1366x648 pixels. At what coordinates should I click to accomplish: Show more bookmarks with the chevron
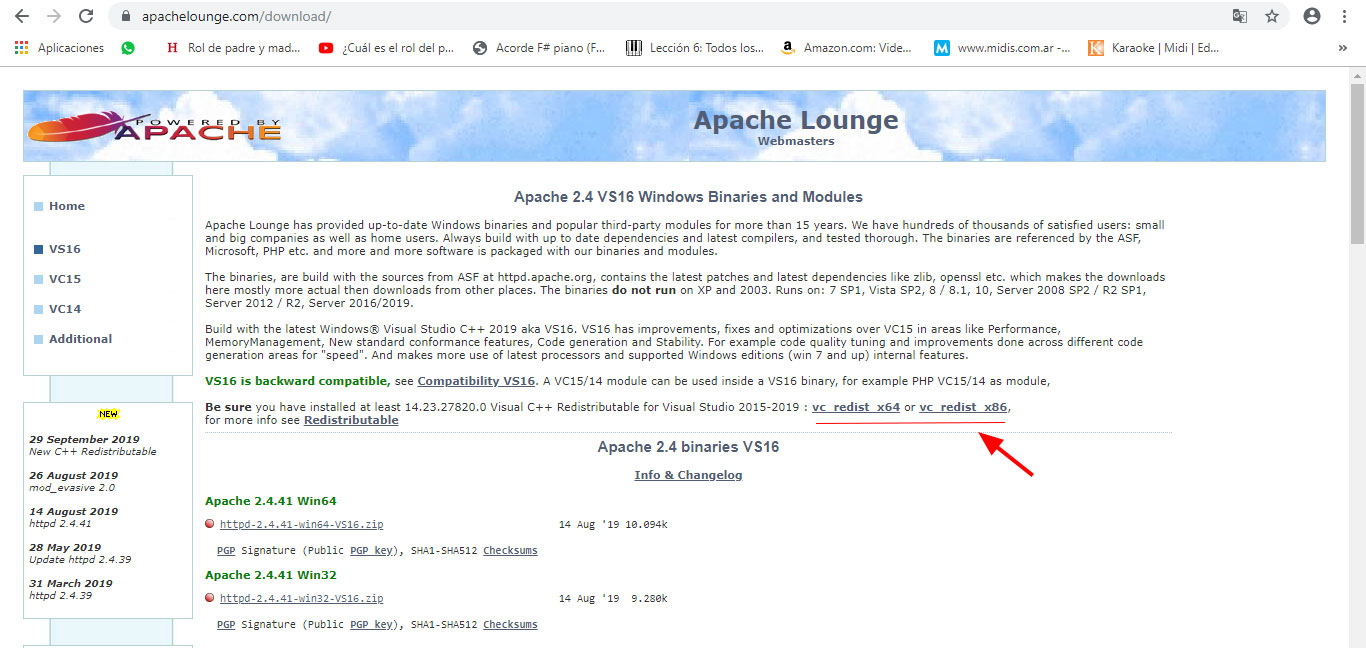[x=1342, y=47]
